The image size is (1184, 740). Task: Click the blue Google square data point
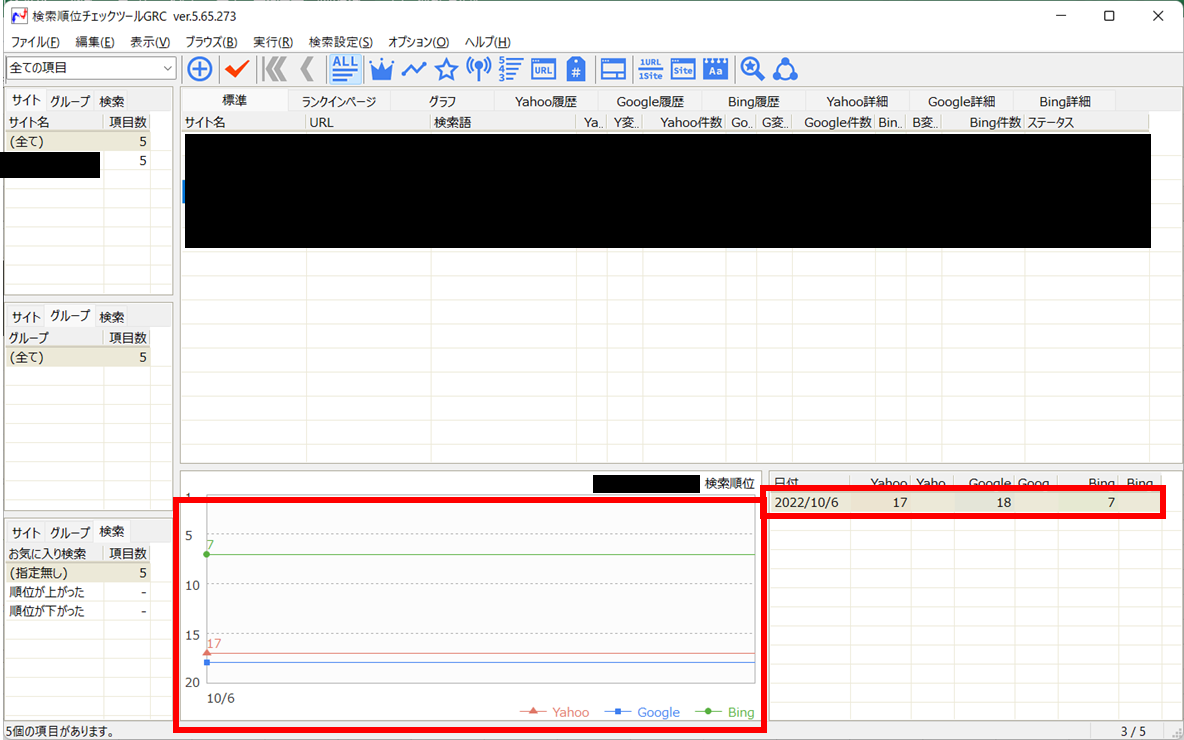point(207,662)
